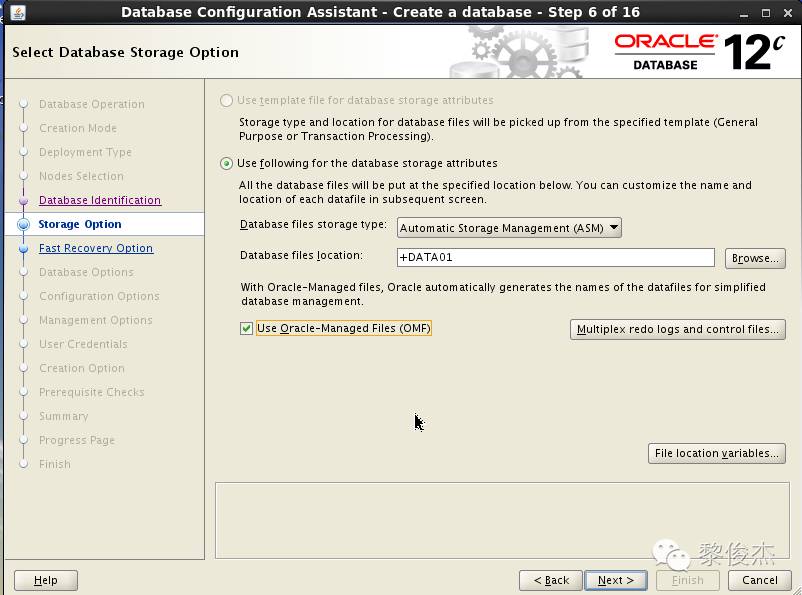The image size is (802, 595).
Task: Close the Database Configuration Assistant window
Action: tap(788, 14)
